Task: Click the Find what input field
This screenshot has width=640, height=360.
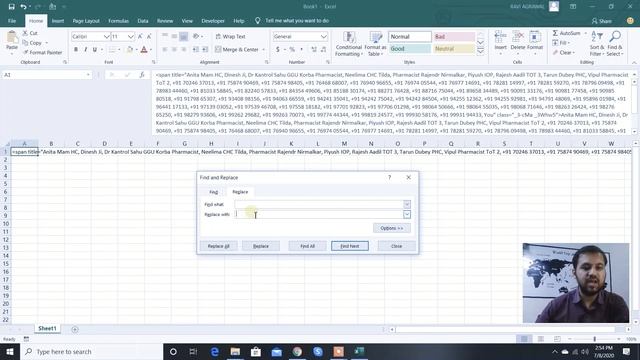Action: pyautogui.click(x=319, y=204)
